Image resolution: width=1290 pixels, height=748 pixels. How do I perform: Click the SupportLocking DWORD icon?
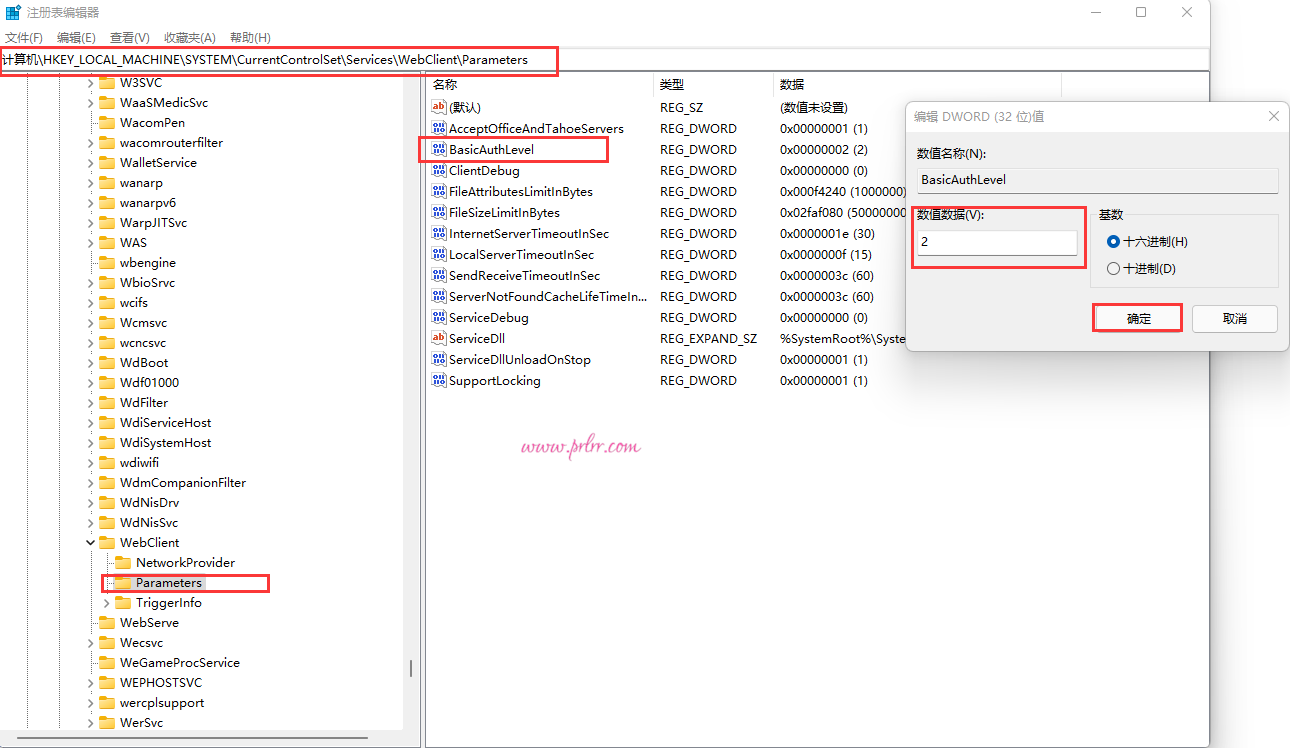click(438, 380)
